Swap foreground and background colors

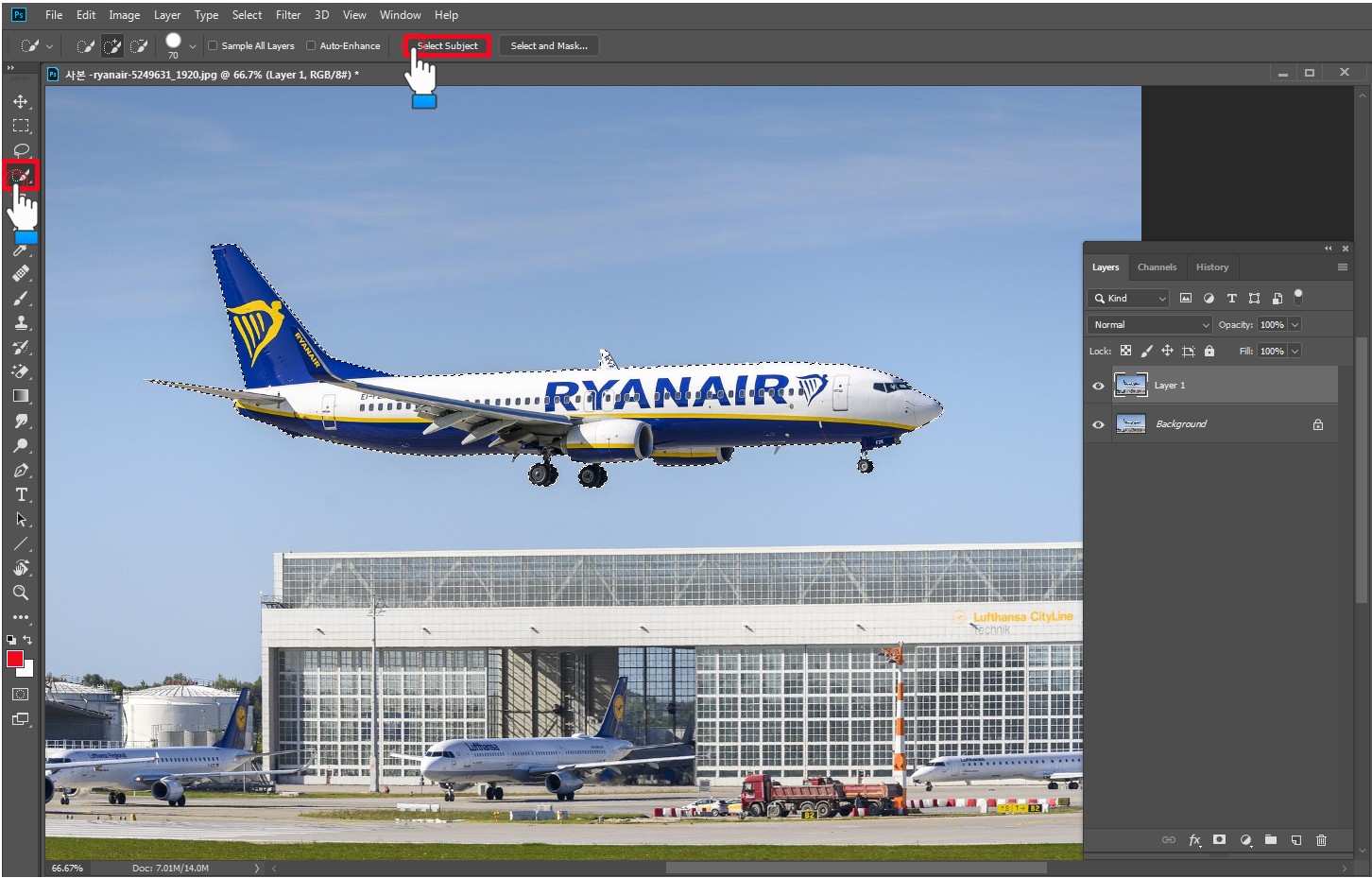27,640
